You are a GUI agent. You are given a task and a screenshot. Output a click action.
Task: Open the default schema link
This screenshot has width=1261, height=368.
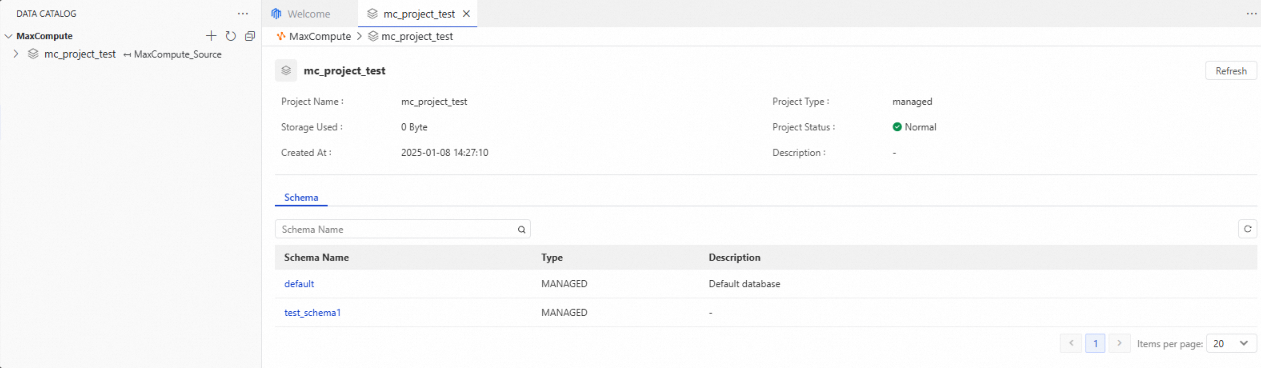point(299,284)
